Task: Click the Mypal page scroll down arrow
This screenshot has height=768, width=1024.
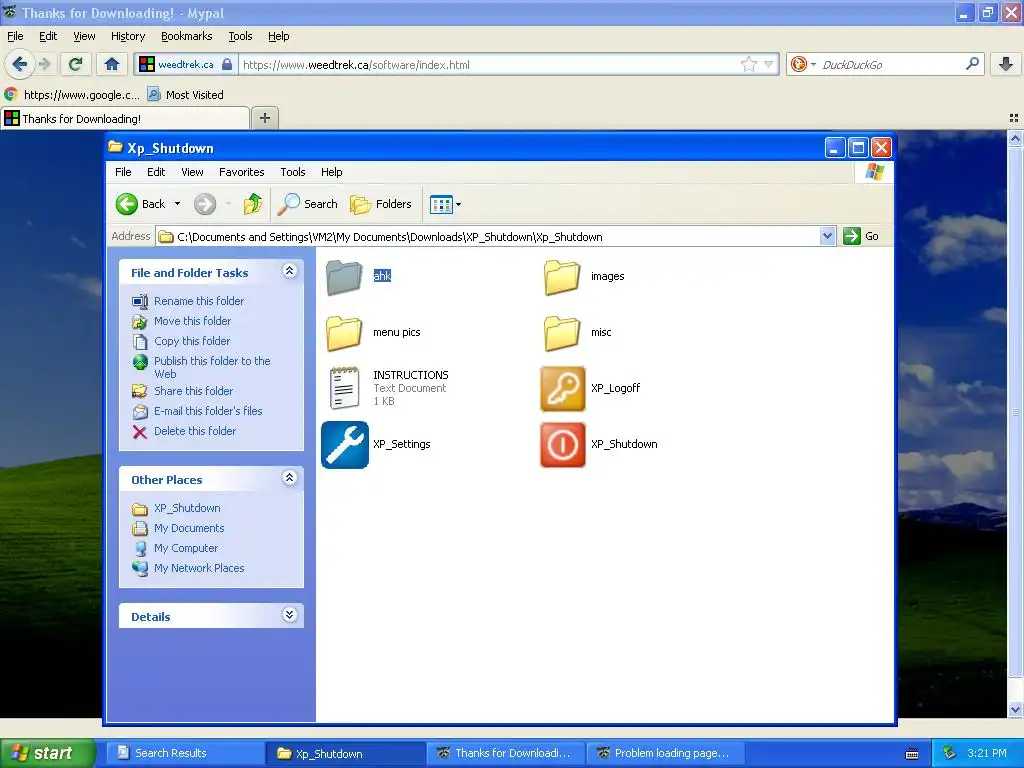Action: click(1015, 709)
